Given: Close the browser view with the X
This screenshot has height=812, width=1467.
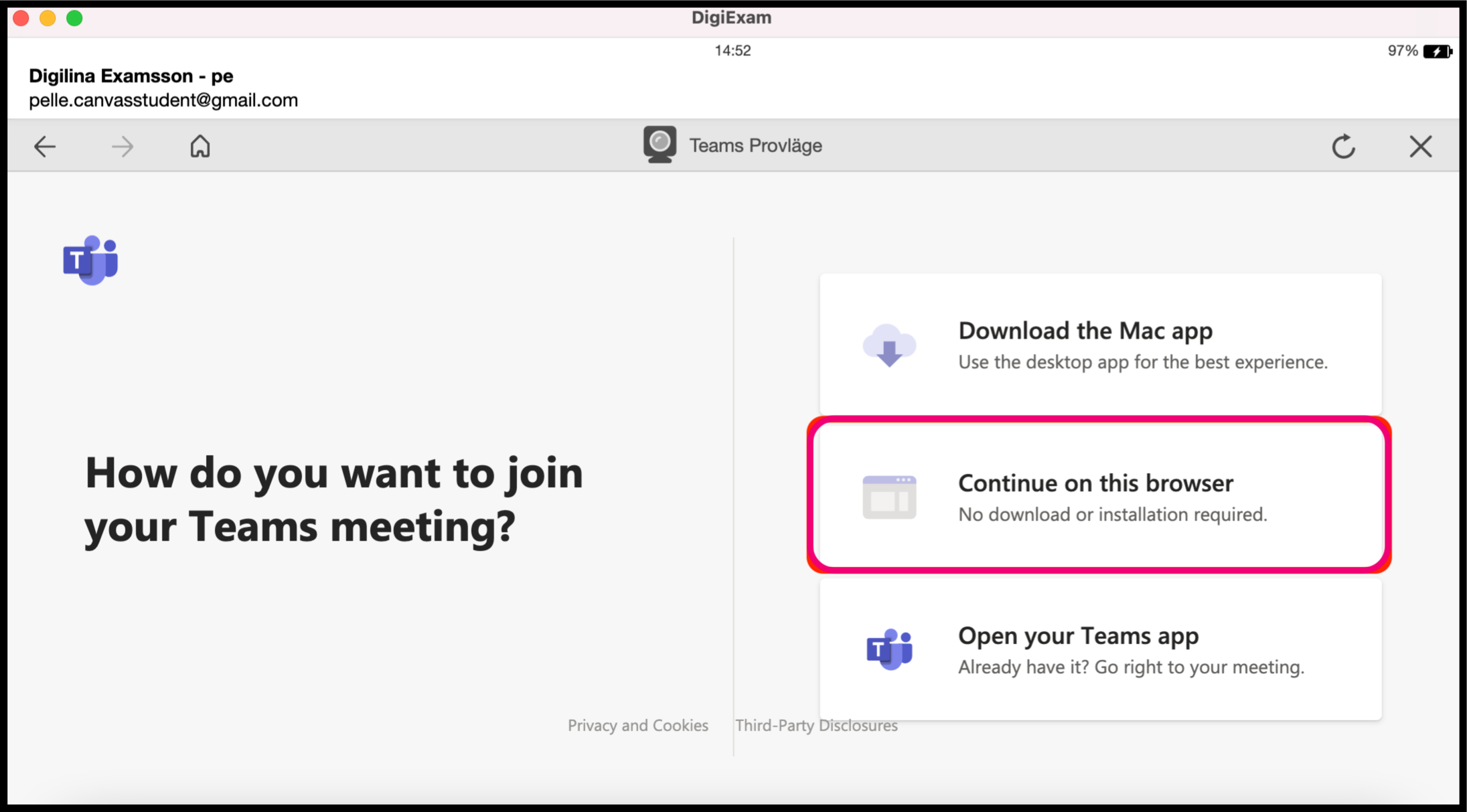Looking at the screenshot, I should pos(1420,146).
